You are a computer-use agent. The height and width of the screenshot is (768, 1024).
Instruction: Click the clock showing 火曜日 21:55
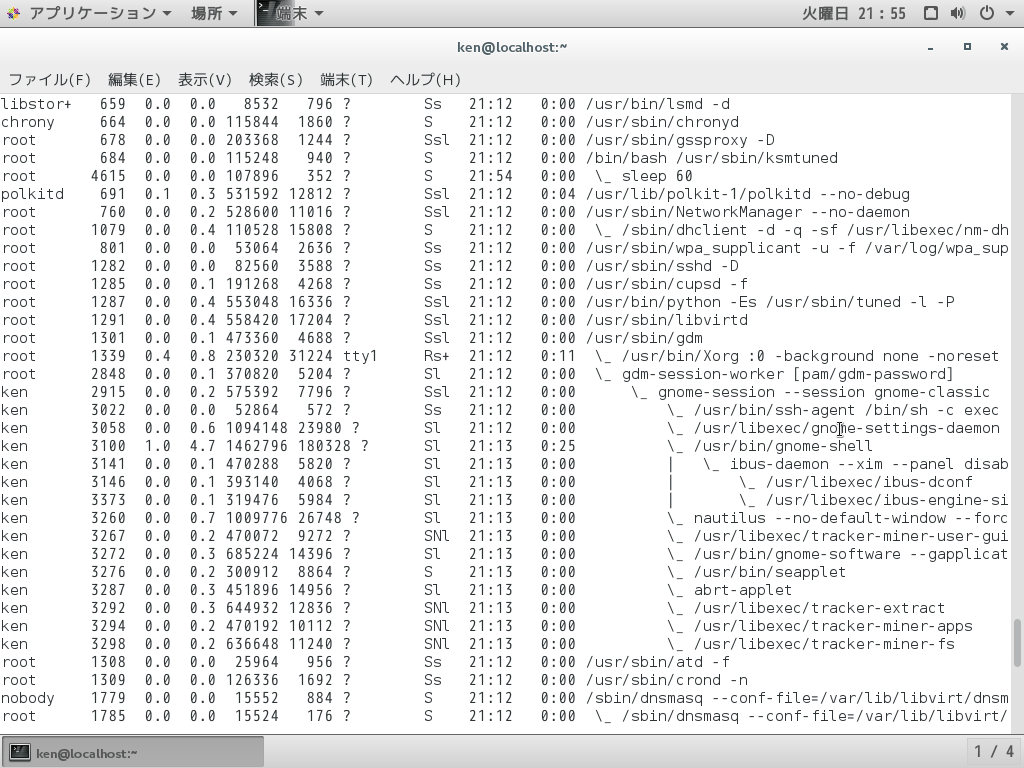[854, 13]
